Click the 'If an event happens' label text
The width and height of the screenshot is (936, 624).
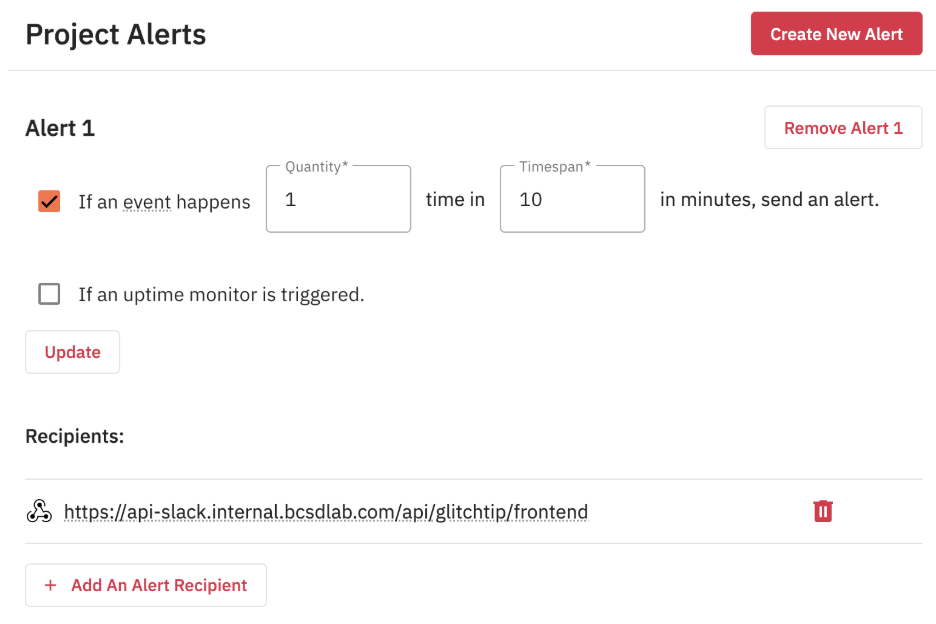[164, 202]
